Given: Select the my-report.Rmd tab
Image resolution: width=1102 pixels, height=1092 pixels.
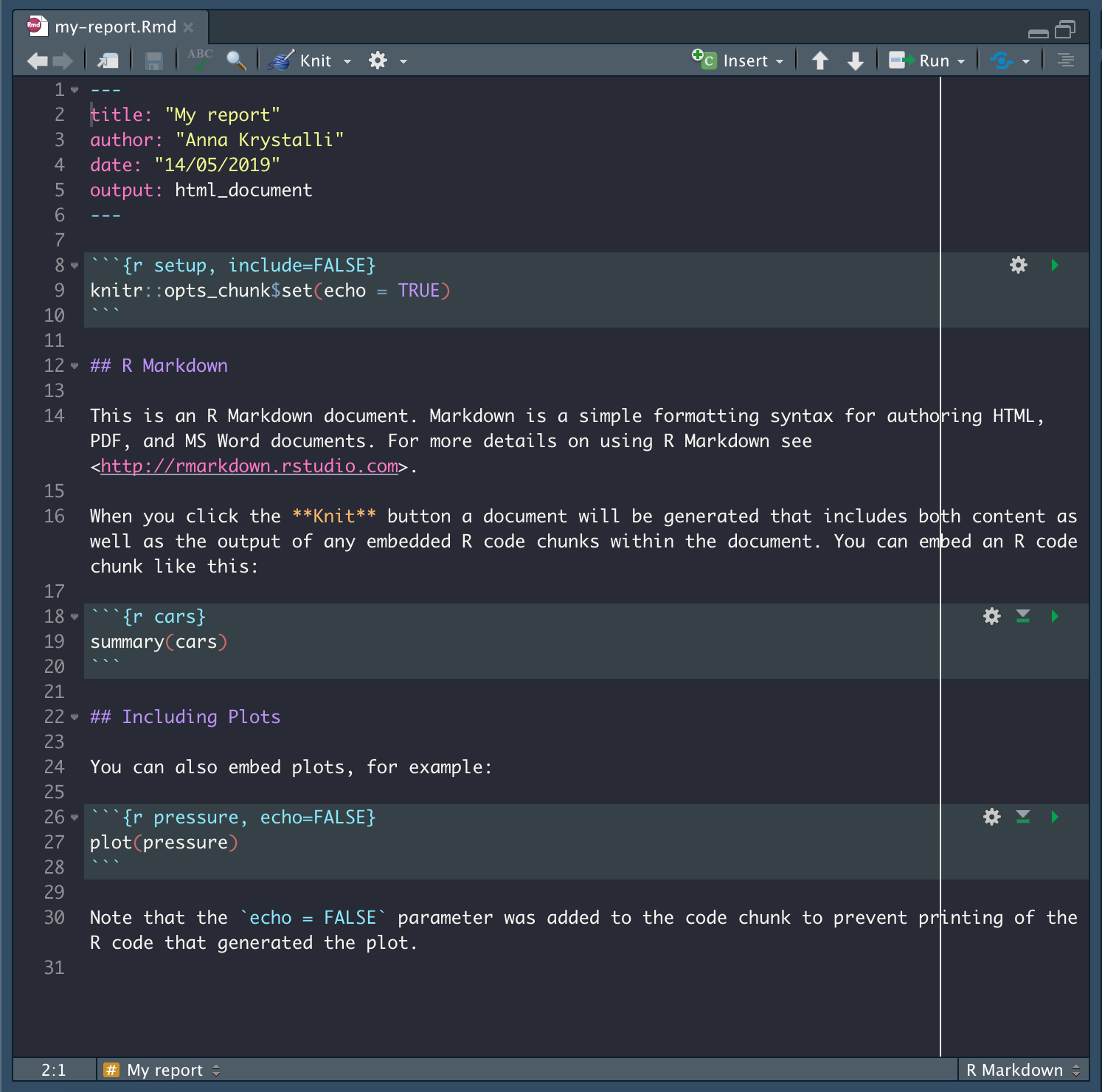Looking at the screenshot, I should pyautogui.click(x=112, y=27).
